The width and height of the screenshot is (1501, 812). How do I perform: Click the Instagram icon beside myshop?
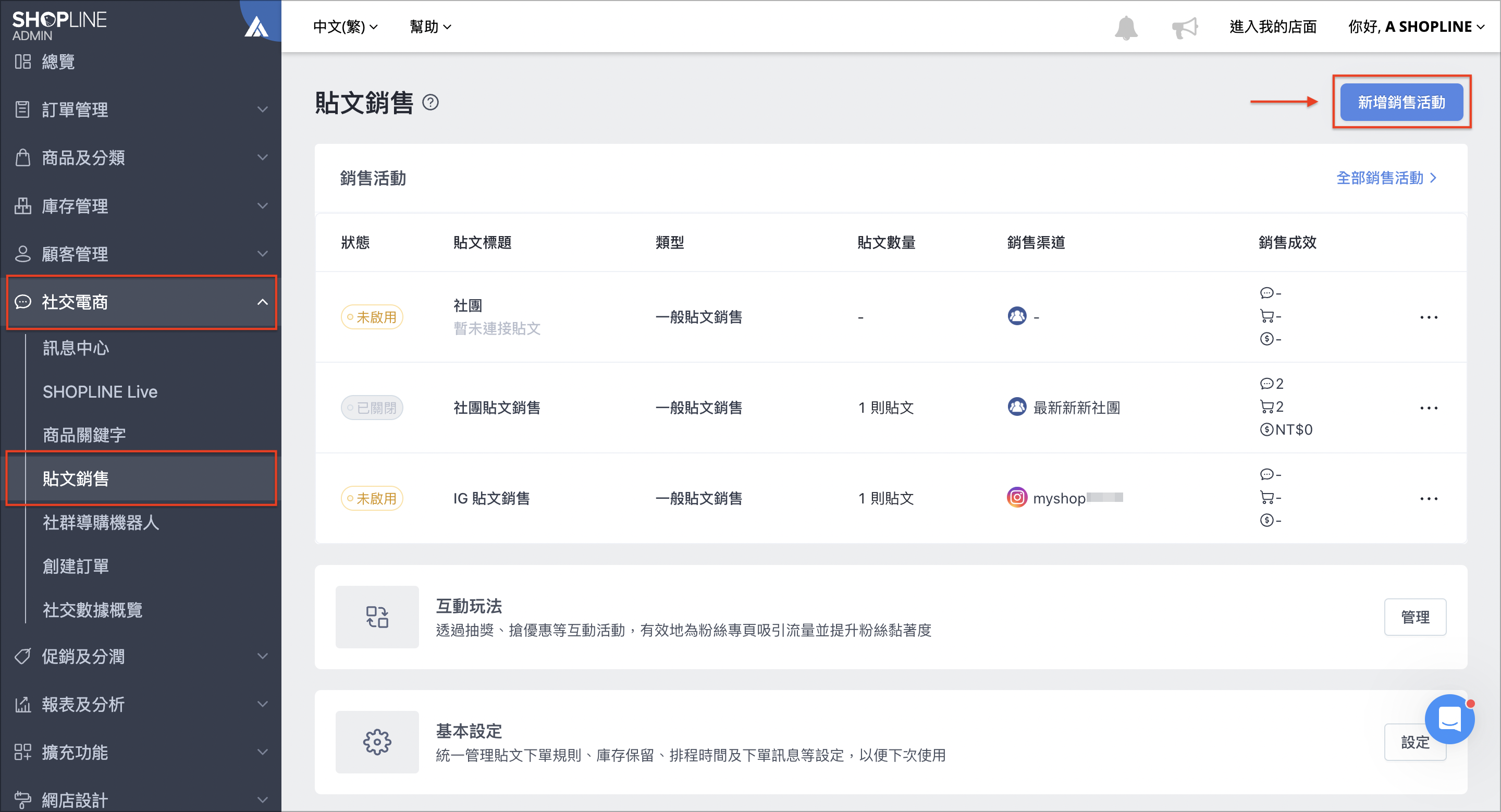tap(1017, 497)
